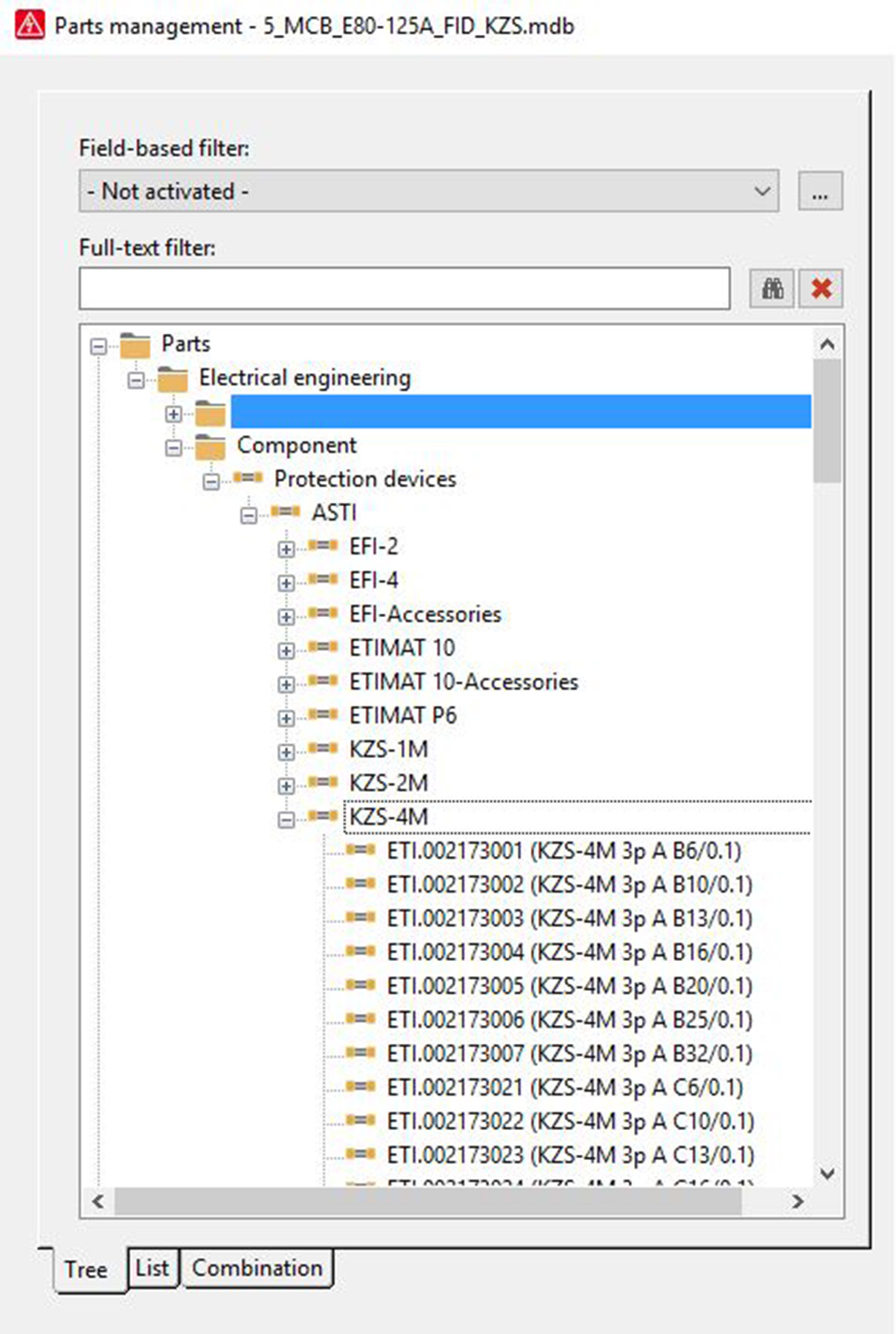Screen dimensions: 896x1334
Task: Click the Component folder icon
Action: pos(210,446)
